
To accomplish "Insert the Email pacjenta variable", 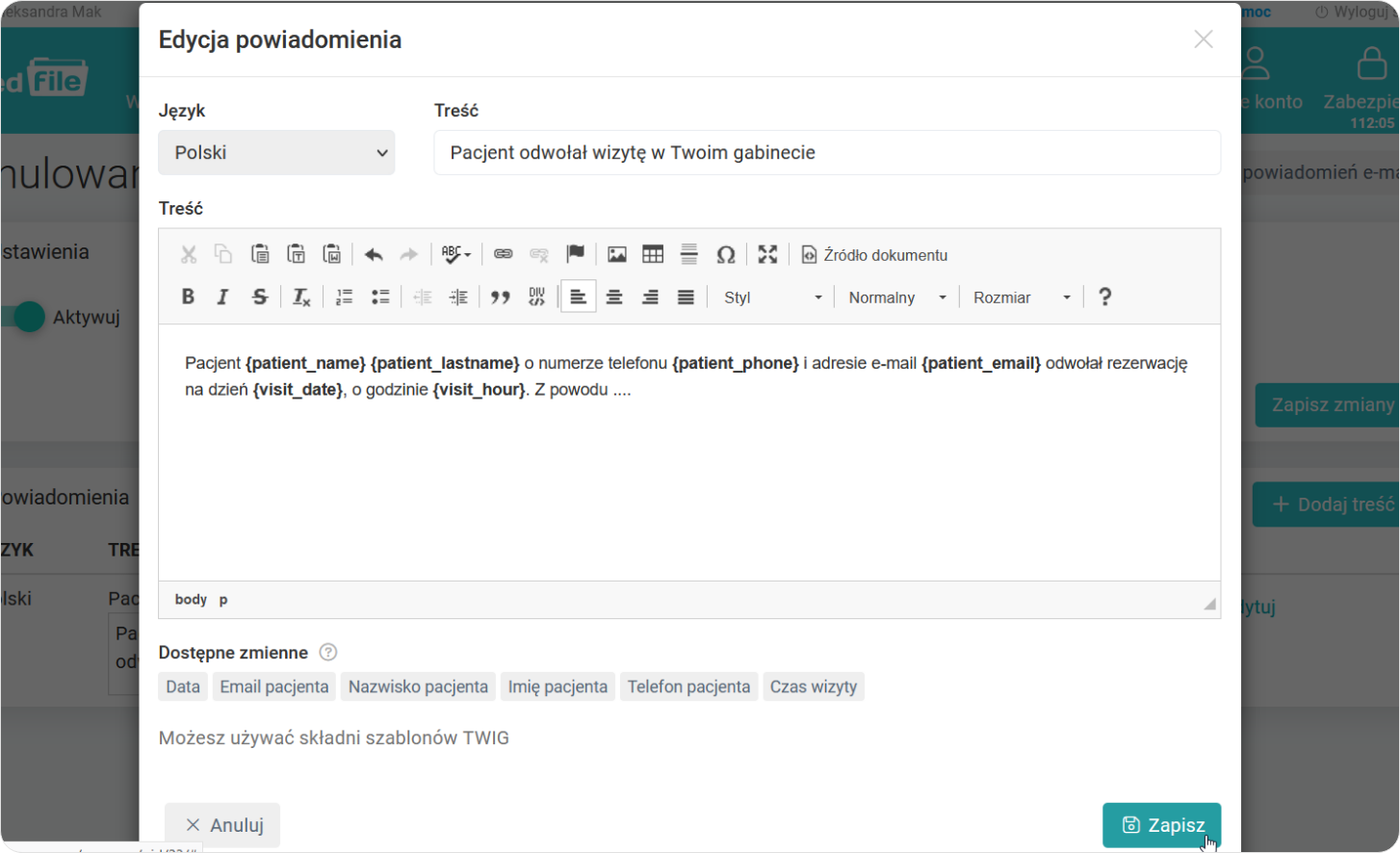I will click(274, 686).
